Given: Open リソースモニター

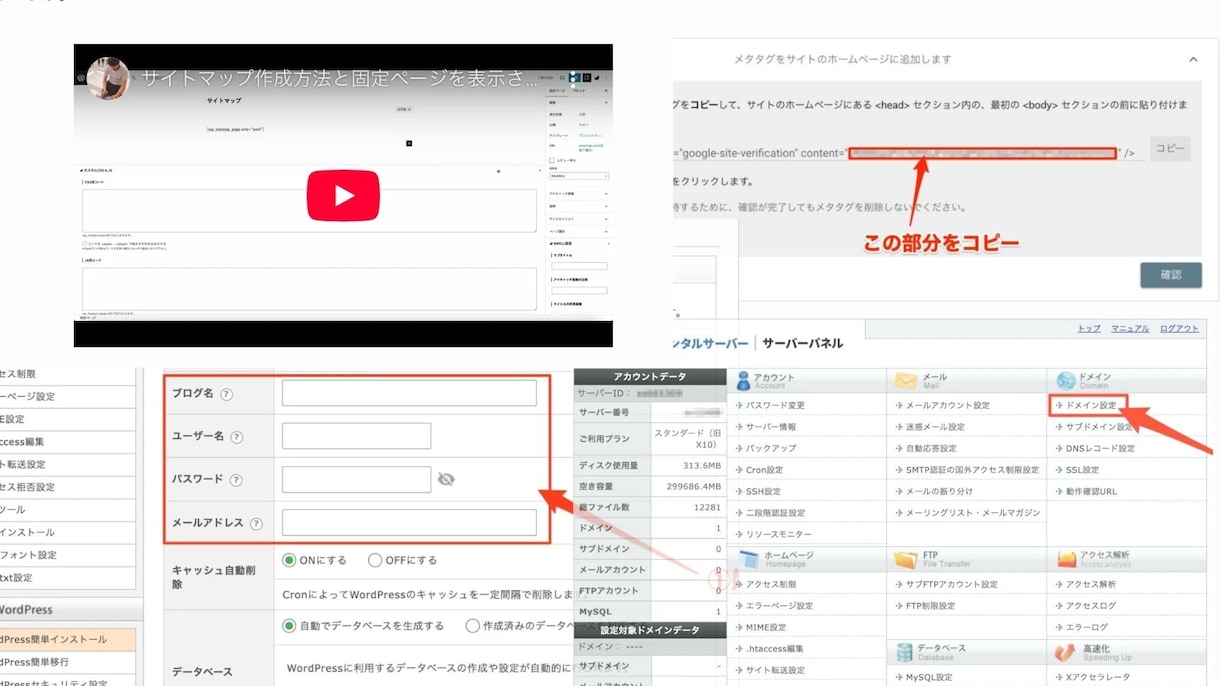Looking at the screenshot, I should (x=778, y=535).
